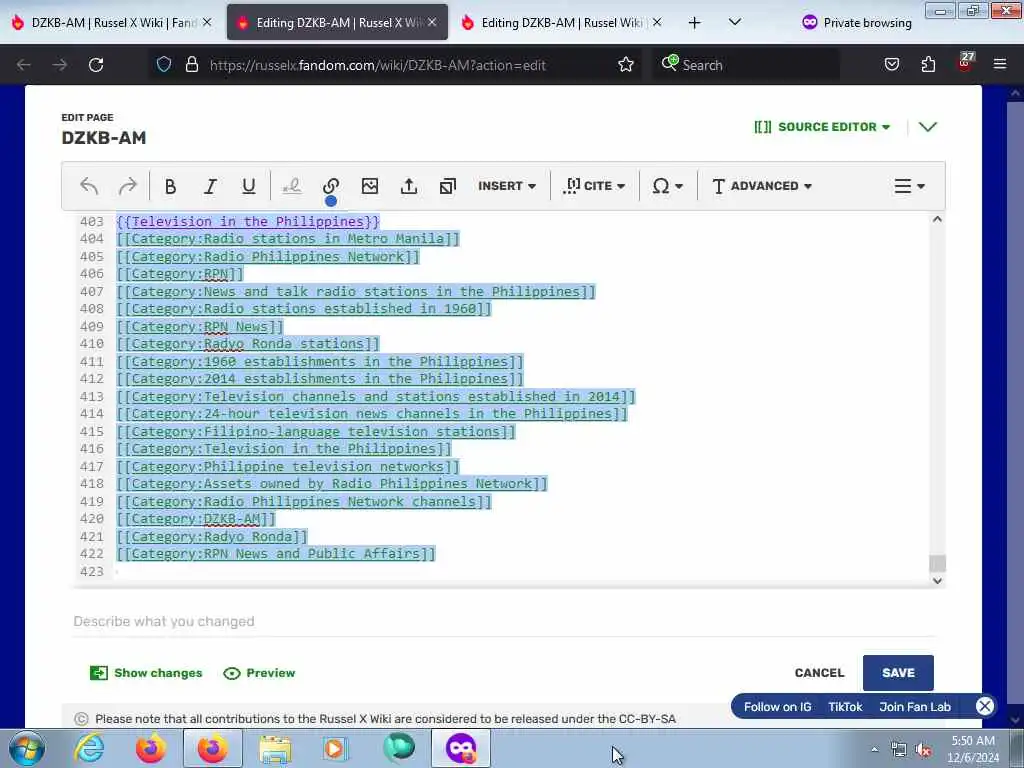The image size is (1024, 768).
Task: Open the gallery insert icon
Action: coord(447,186)
